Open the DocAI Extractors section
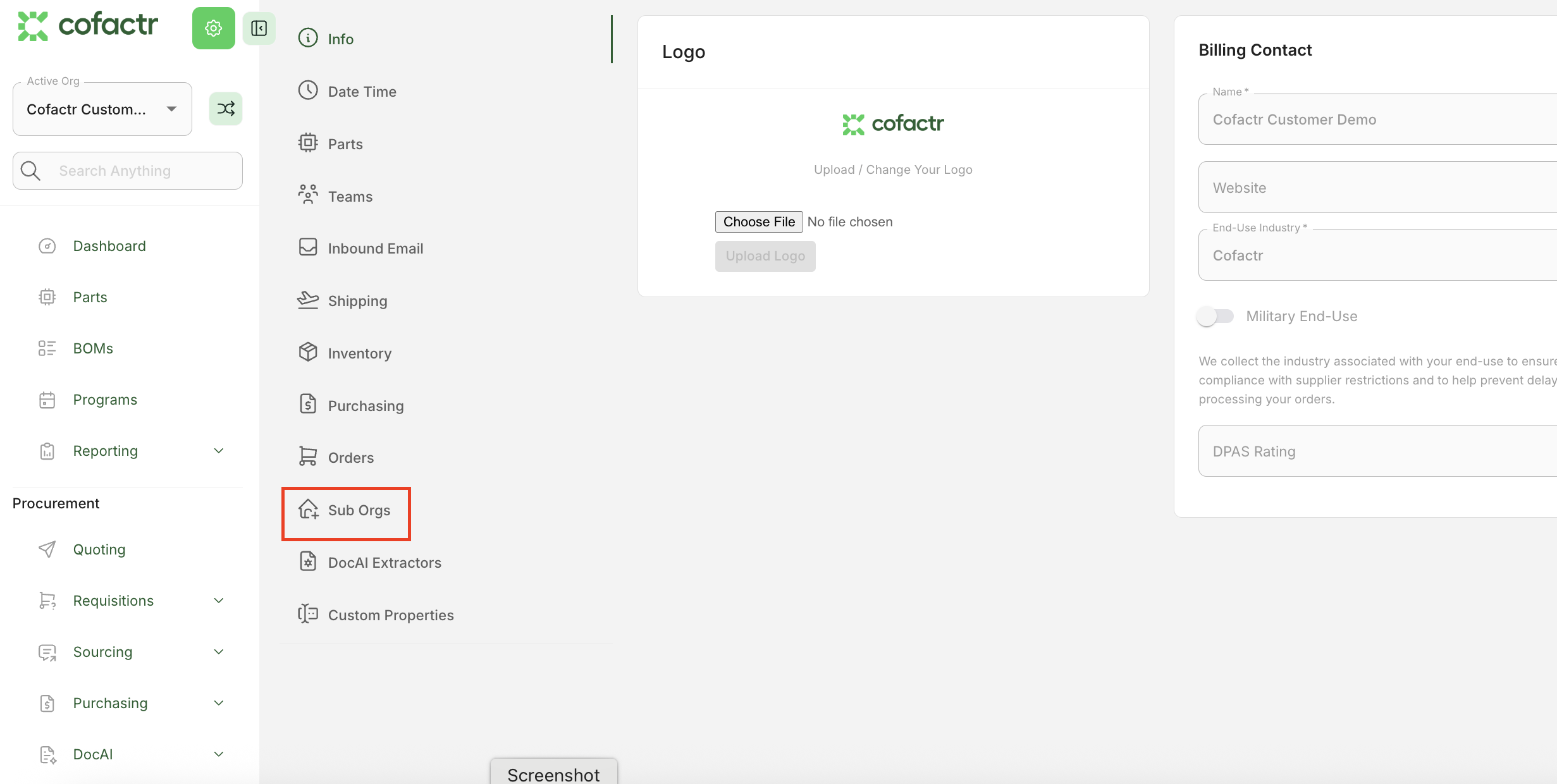 coord(385,562)
